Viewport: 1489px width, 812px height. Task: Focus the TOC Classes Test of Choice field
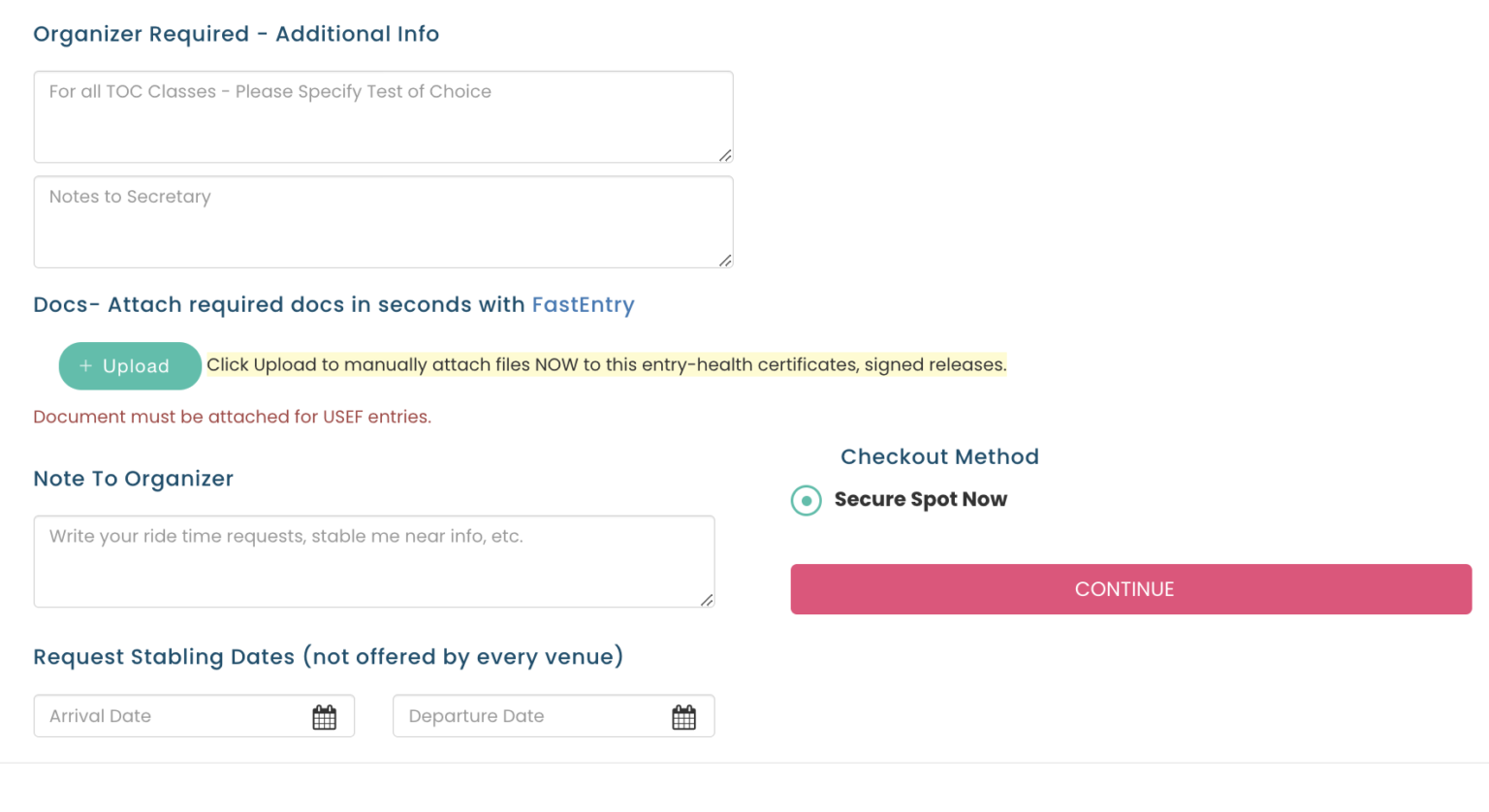click(x=383, y=116)
